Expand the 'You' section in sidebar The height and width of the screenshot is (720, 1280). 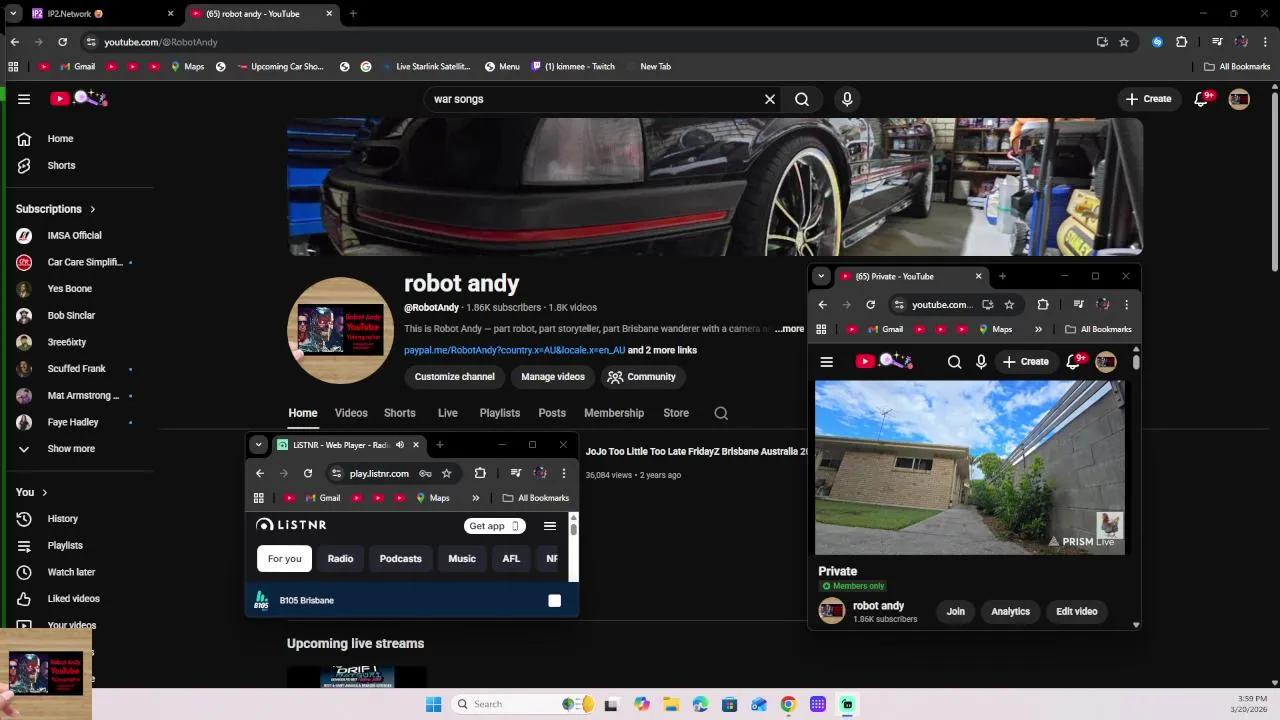coord(32,492)
